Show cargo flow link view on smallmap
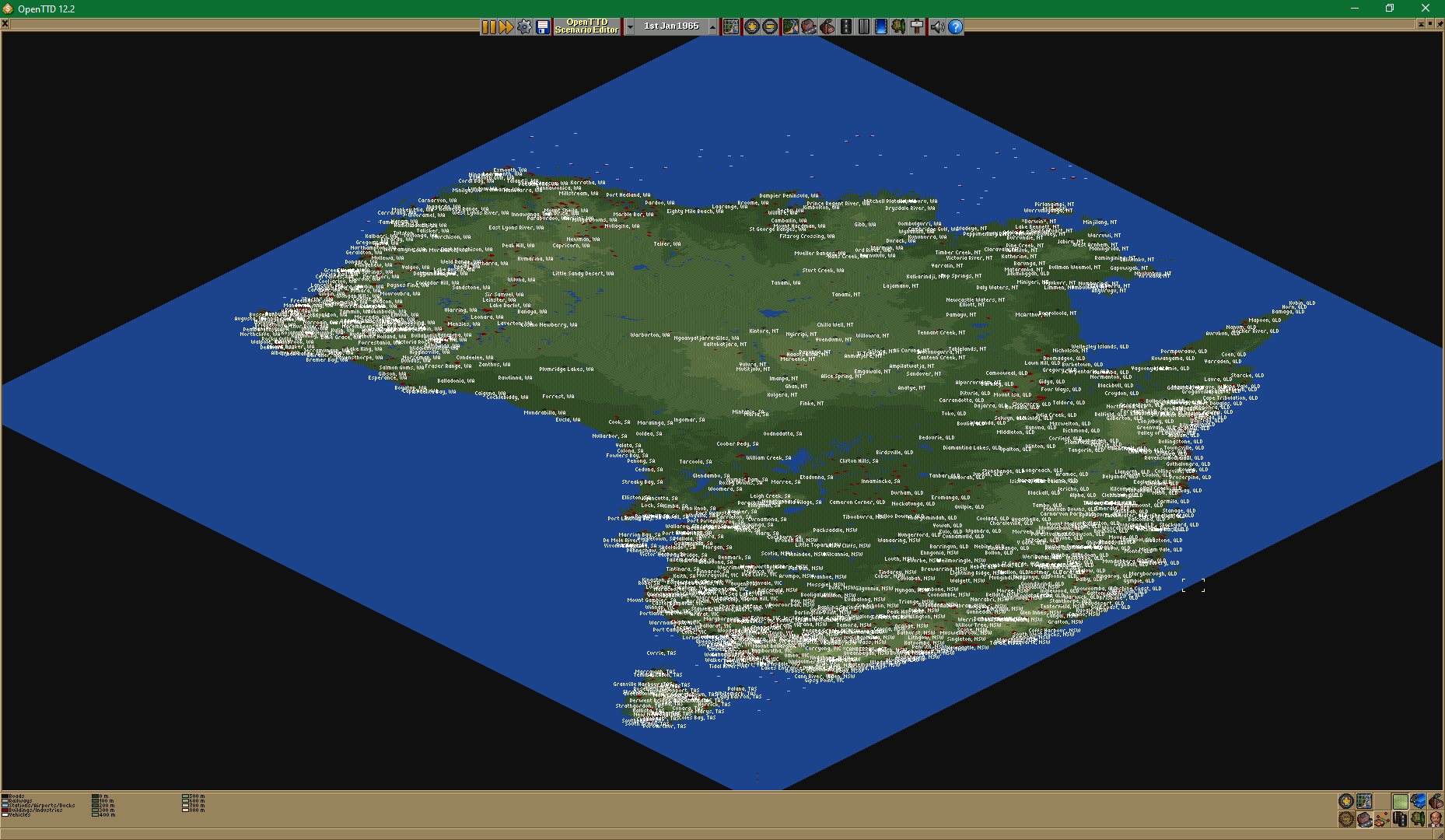The width and height of the screenshot is (1445, 840). pos(1382,820)
